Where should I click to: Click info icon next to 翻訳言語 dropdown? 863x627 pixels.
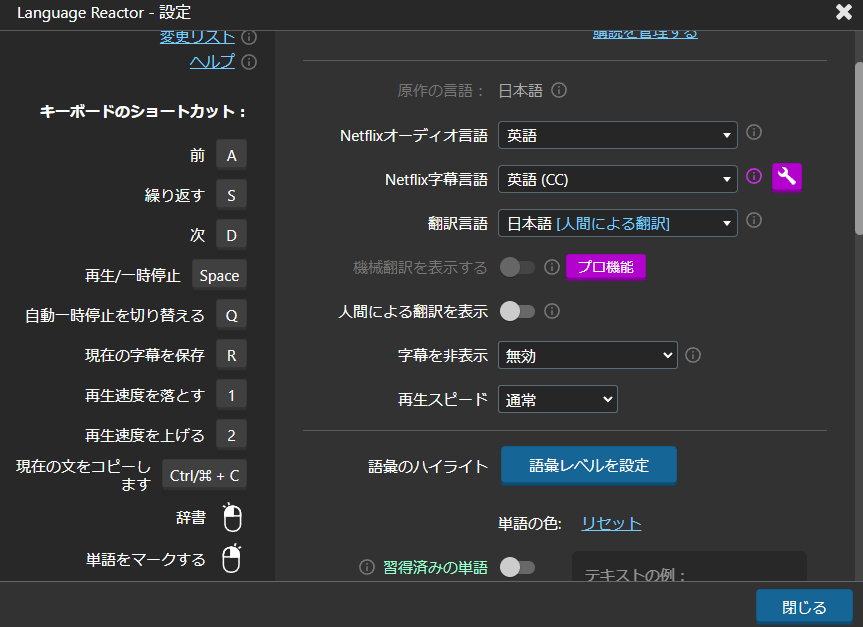click(x=755, y=220)
